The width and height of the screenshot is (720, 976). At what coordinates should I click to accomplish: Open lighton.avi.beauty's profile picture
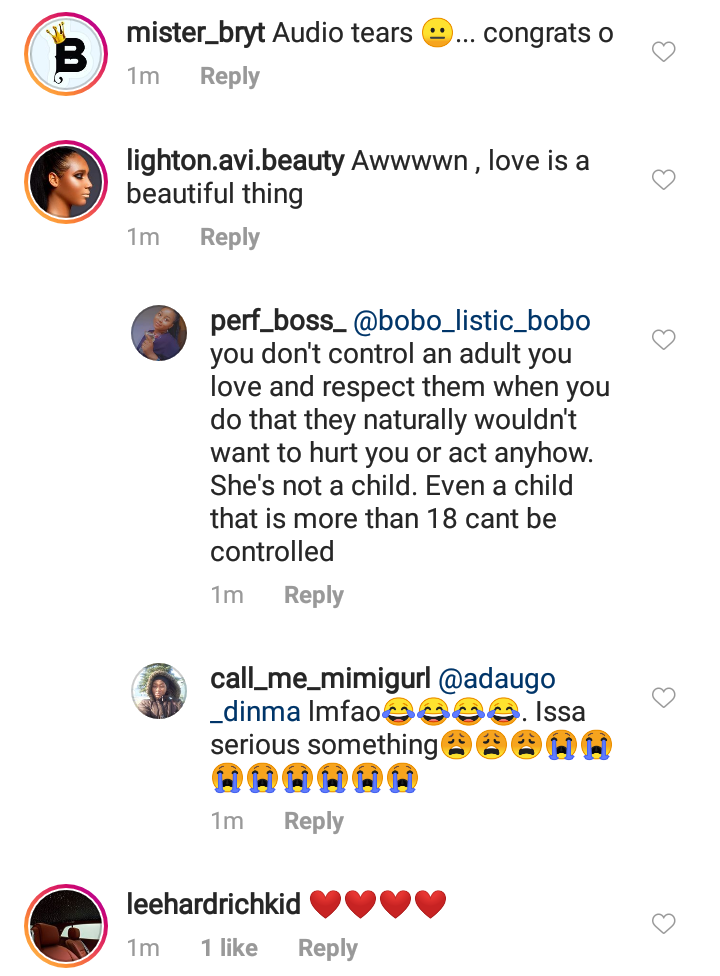pos(66,181)
